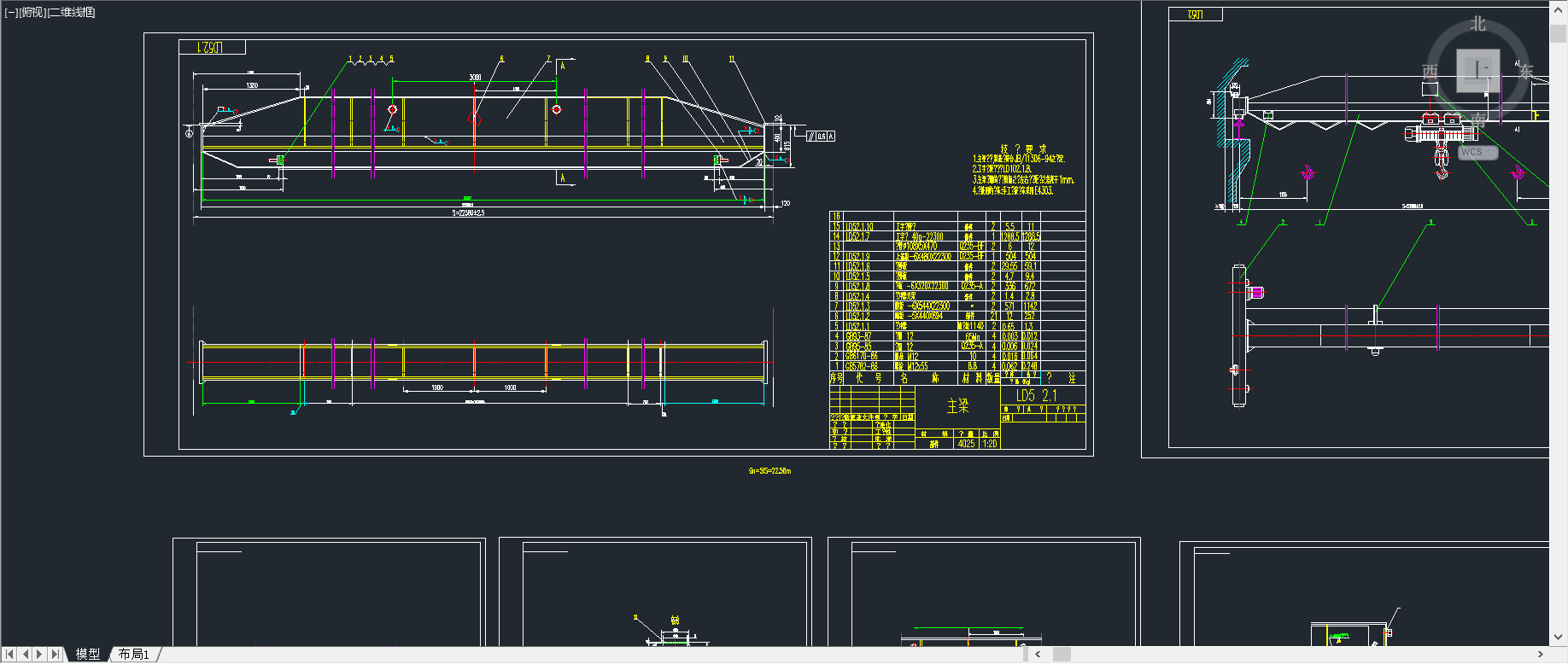1568x664 pixels.
Task: Open the [俯视] view name menu
Action: click(32, 12)
